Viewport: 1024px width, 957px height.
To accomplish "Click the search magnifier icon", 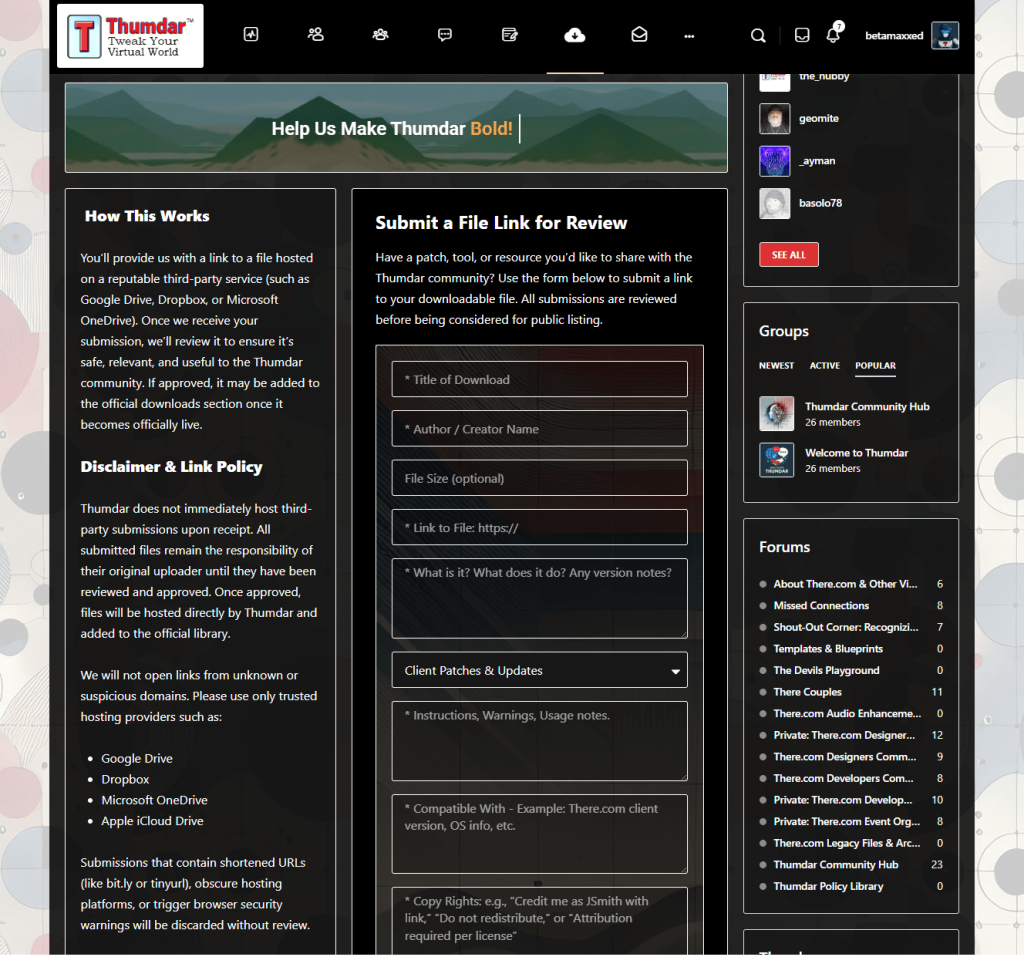I will 758,35.
